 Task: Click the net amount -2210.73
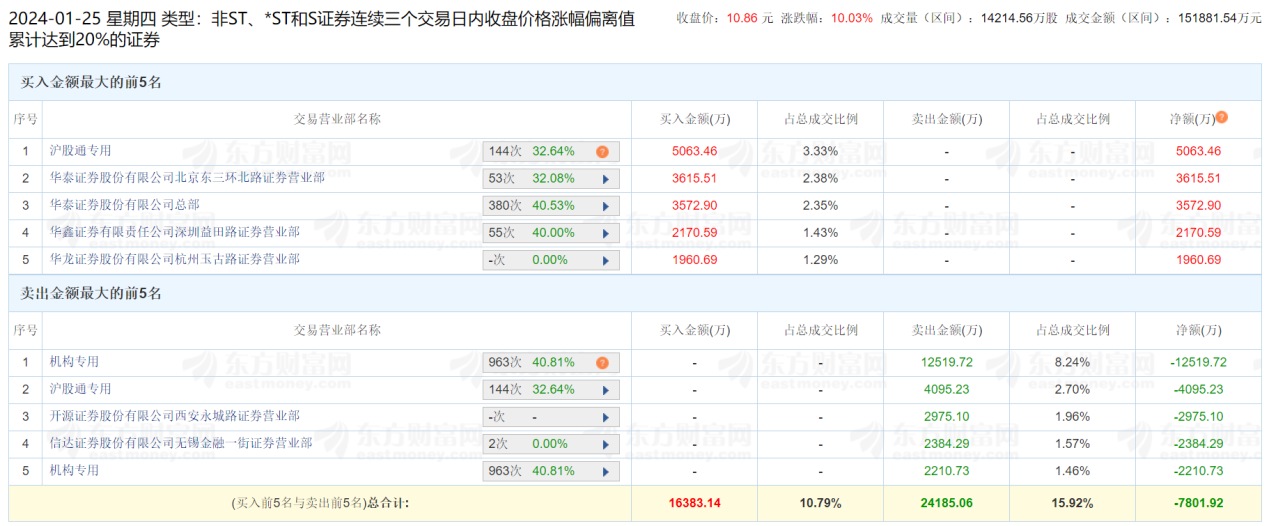pyautogui.click(x=1198, y=471)
